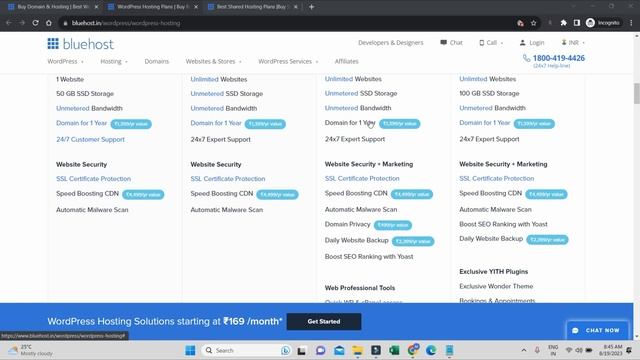
Task: Open the CHAT NOW widget
Action: 597,330
